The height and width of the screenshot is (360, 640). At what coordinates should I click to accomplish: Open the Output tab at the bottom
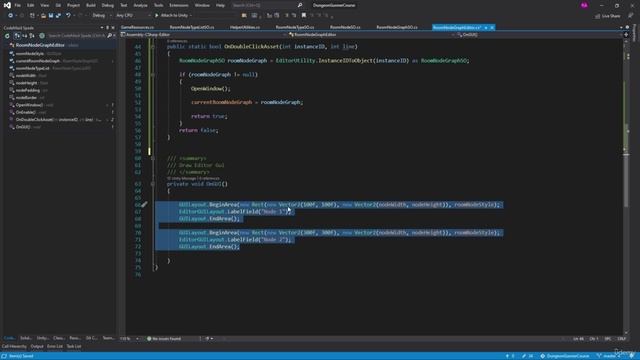pos(37,347)
